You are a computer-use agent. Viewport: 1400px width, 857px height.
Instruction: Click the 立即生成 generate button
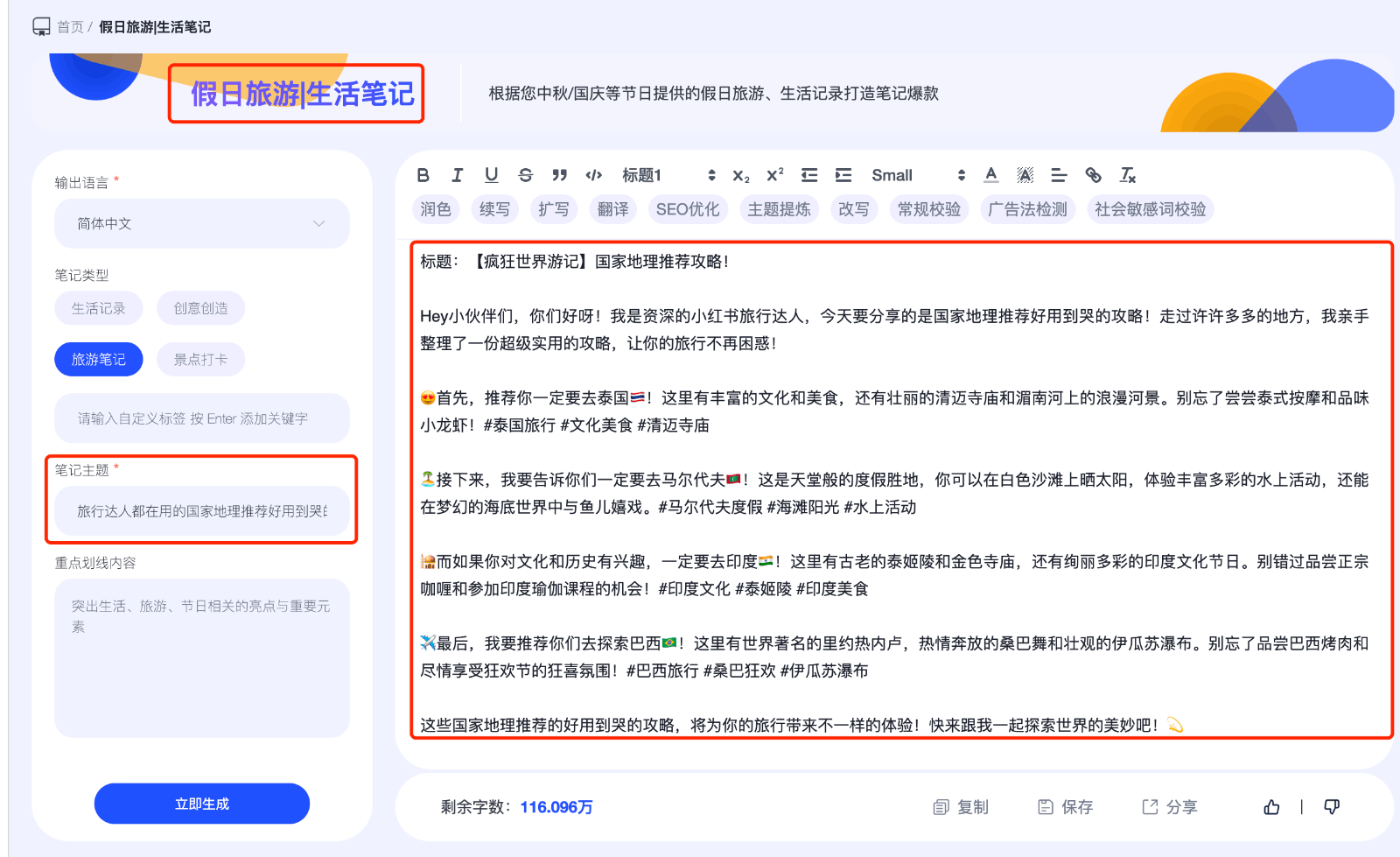[201, 803]
